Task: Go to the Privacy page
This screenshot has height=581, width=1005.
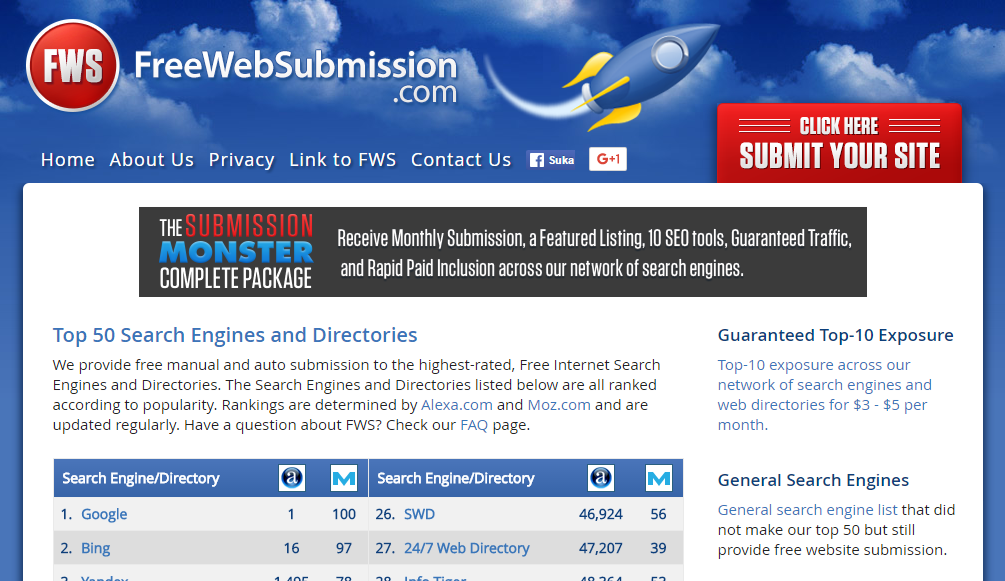Action: click(242, 160)
